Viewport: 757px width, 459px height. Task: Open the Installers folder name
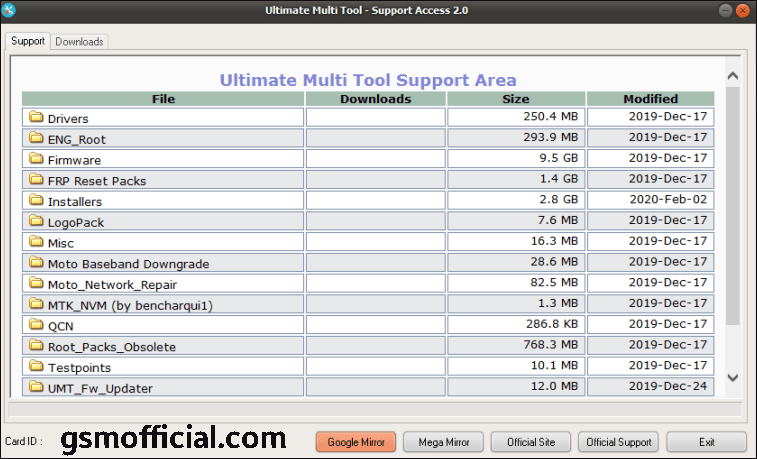click(75, 202)
